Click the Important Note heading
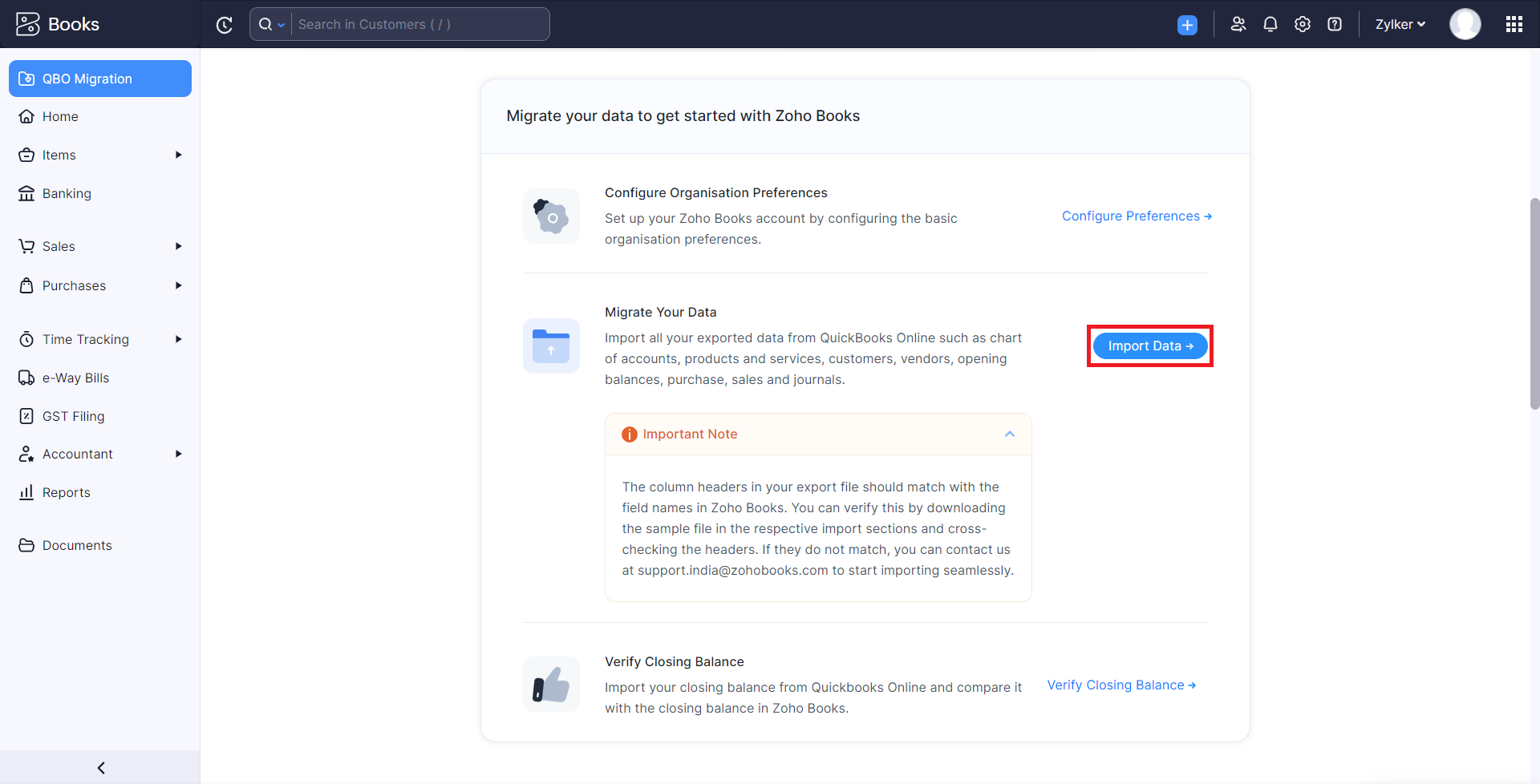 (690, 434)
